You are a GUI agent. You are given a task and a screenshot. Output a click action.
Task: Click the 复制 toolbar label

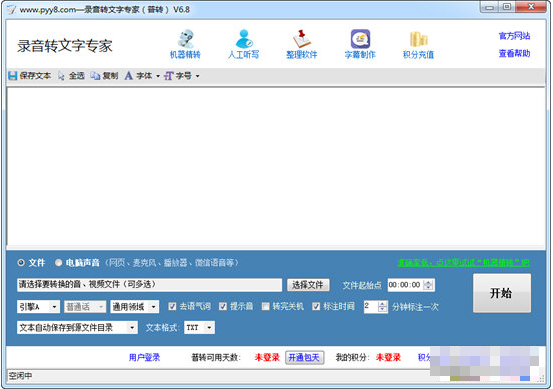110,76
